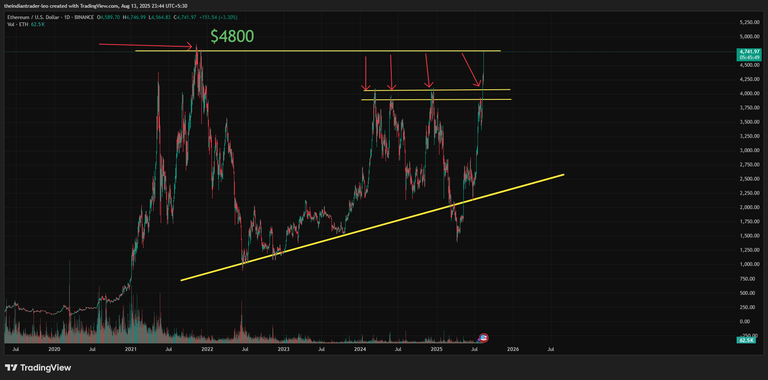Click the 2021 label on time axis

(x=131, y=350)
